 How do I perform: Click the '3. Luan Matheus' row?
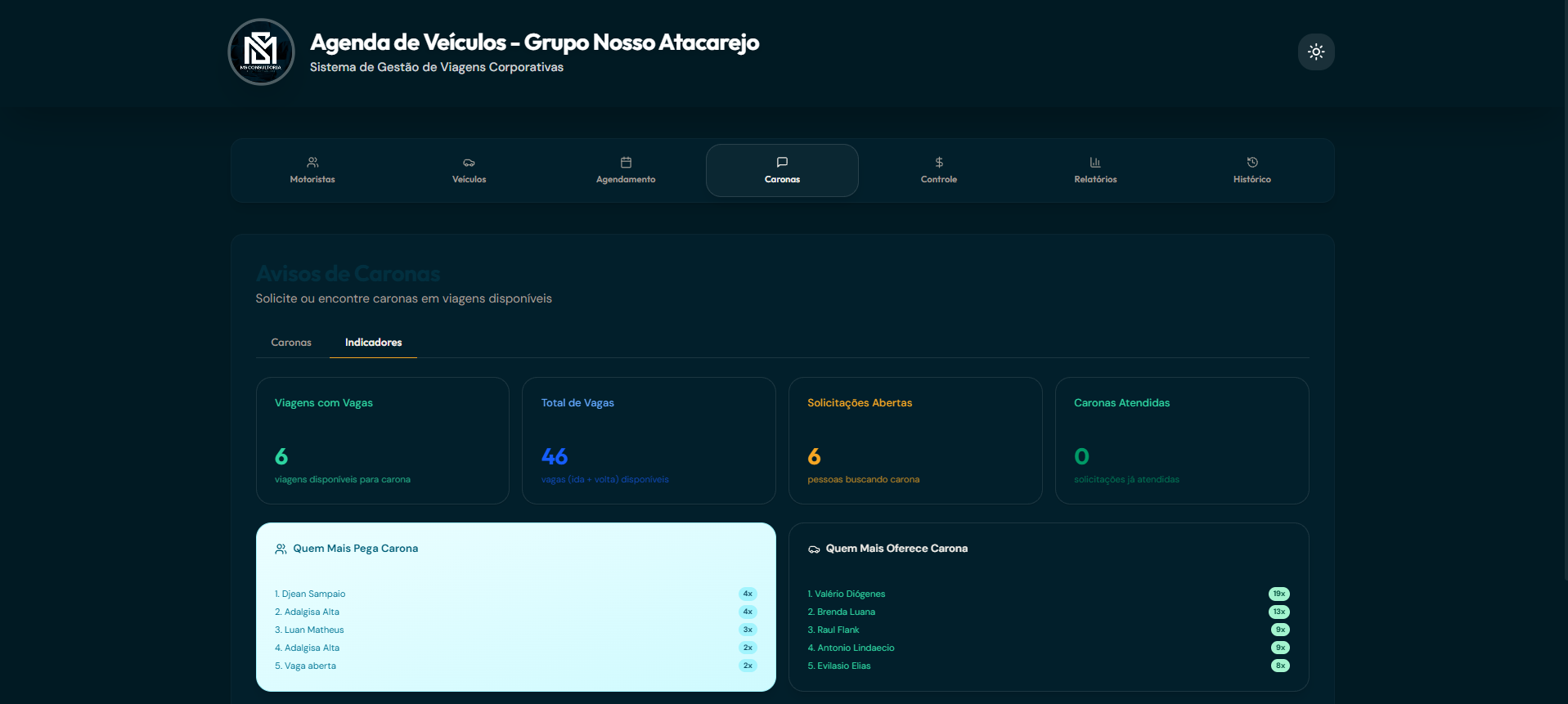(516, 630)
